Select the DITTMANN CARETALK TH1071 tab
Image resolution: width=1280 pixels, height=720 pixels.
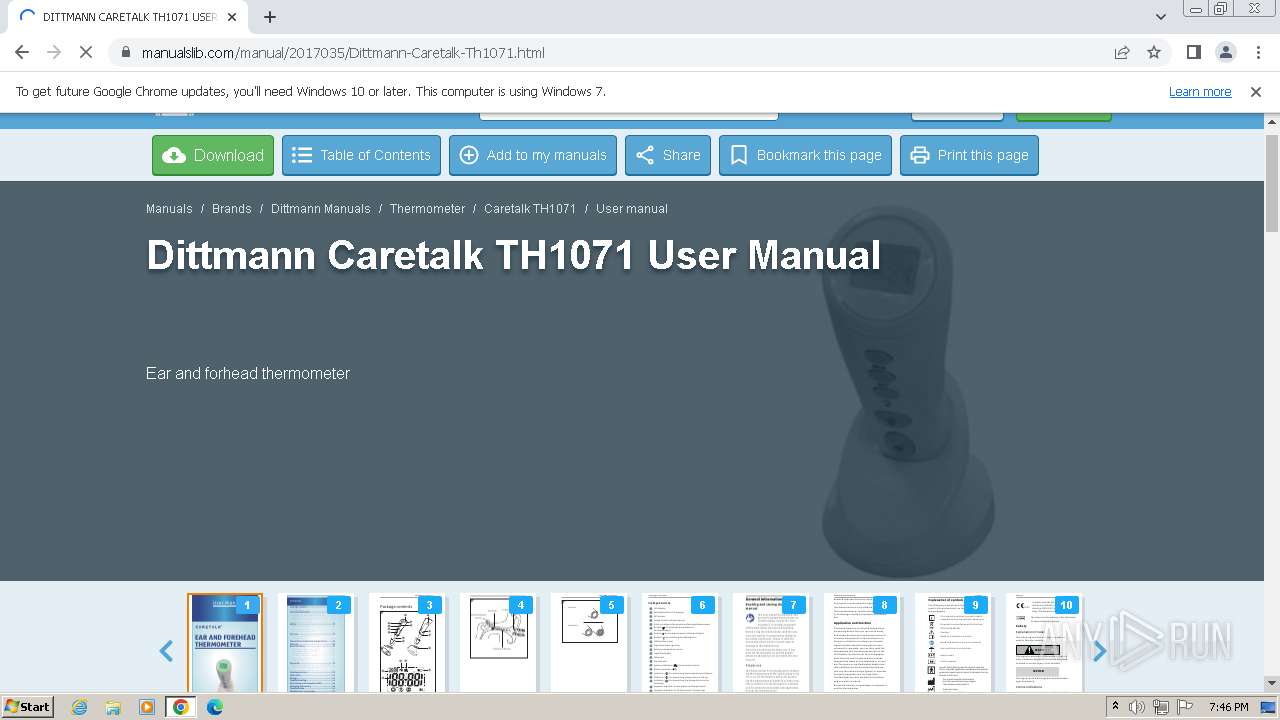pyautogui.click(x=128, y=17)
